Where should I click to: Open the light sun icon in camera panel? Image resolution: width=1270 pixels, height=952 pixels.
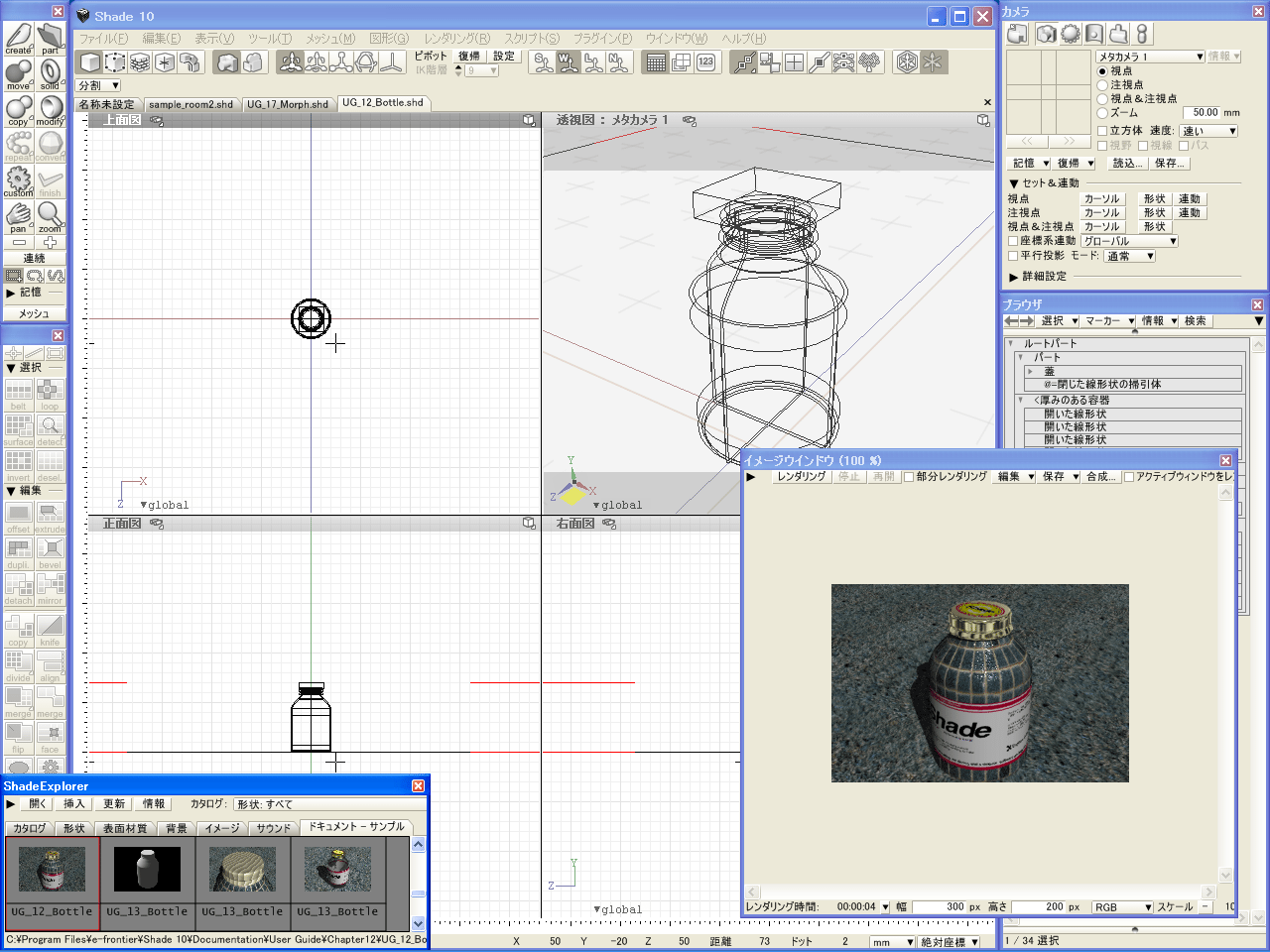pyautogui.click(x=1071, y=34)
